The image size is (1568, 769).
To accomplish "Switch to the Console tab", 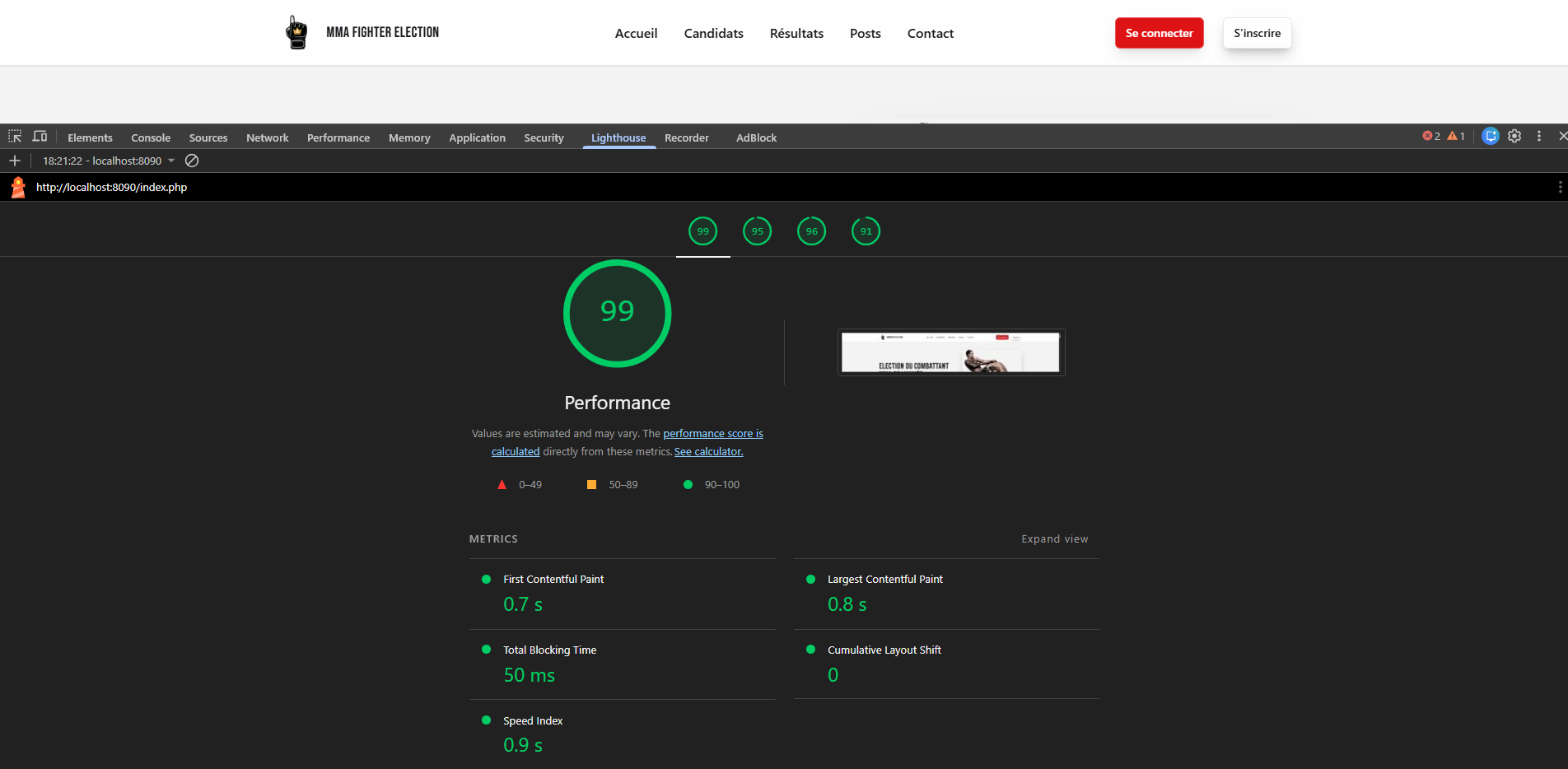I will (151, 137).
